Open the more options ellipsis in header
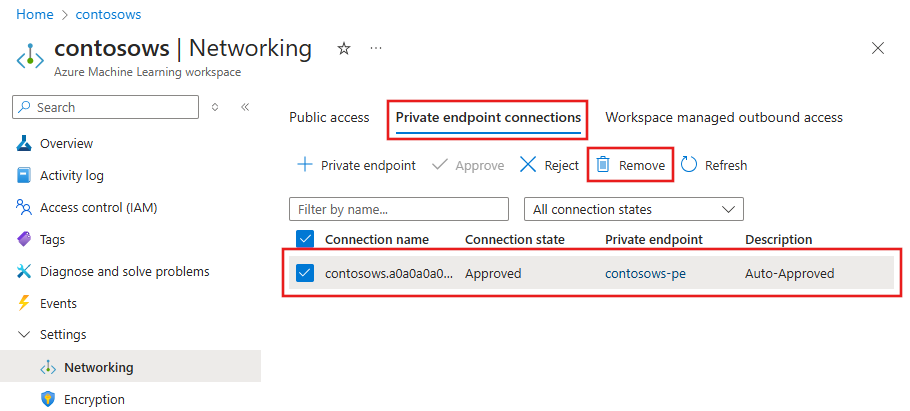Screen dimensions: 910x411 click(376, 48)
